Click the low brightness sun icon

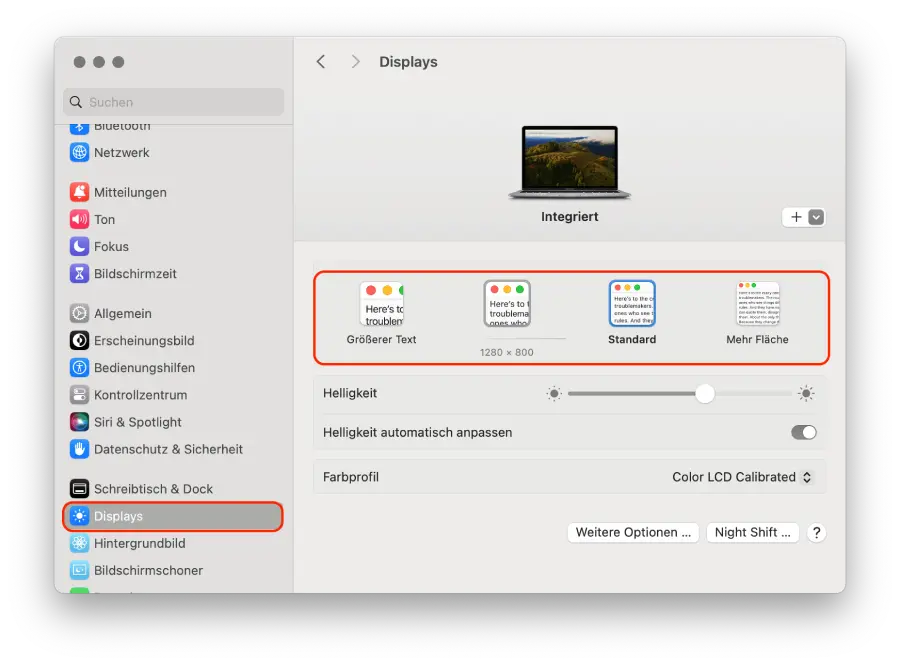pos(554,394)
